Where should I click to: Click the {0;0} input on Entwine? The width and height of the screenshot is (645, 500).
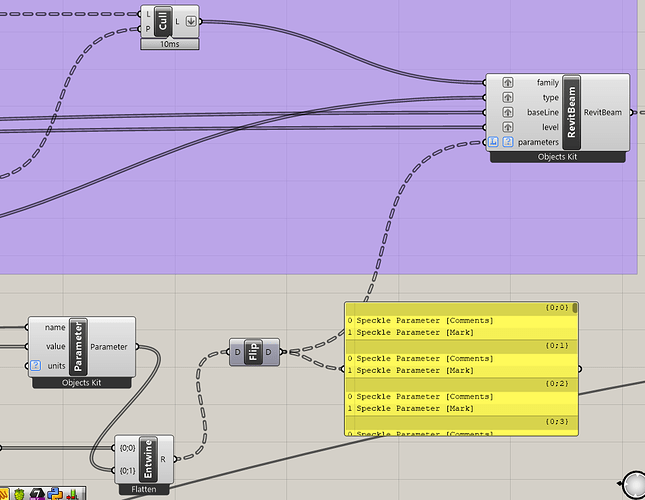tap(127, 448)
